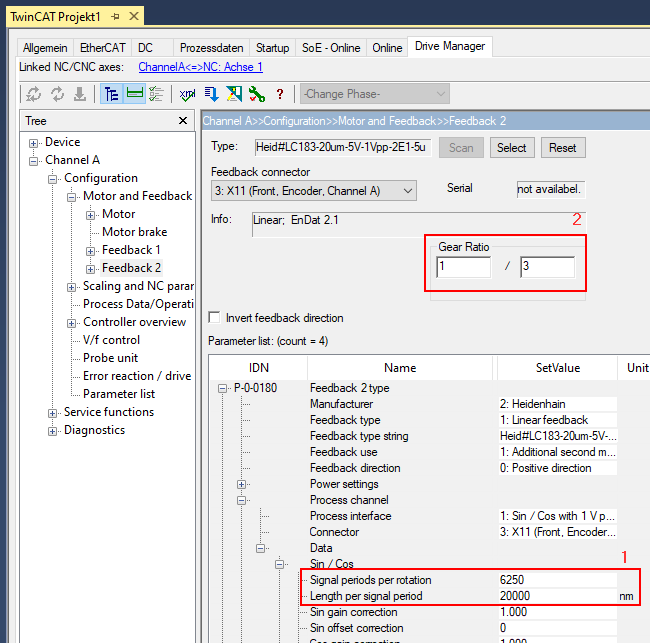The height and width of the screenshot is (643, 650).
Task: Expand the Device tree node
Action: [33, 143]
